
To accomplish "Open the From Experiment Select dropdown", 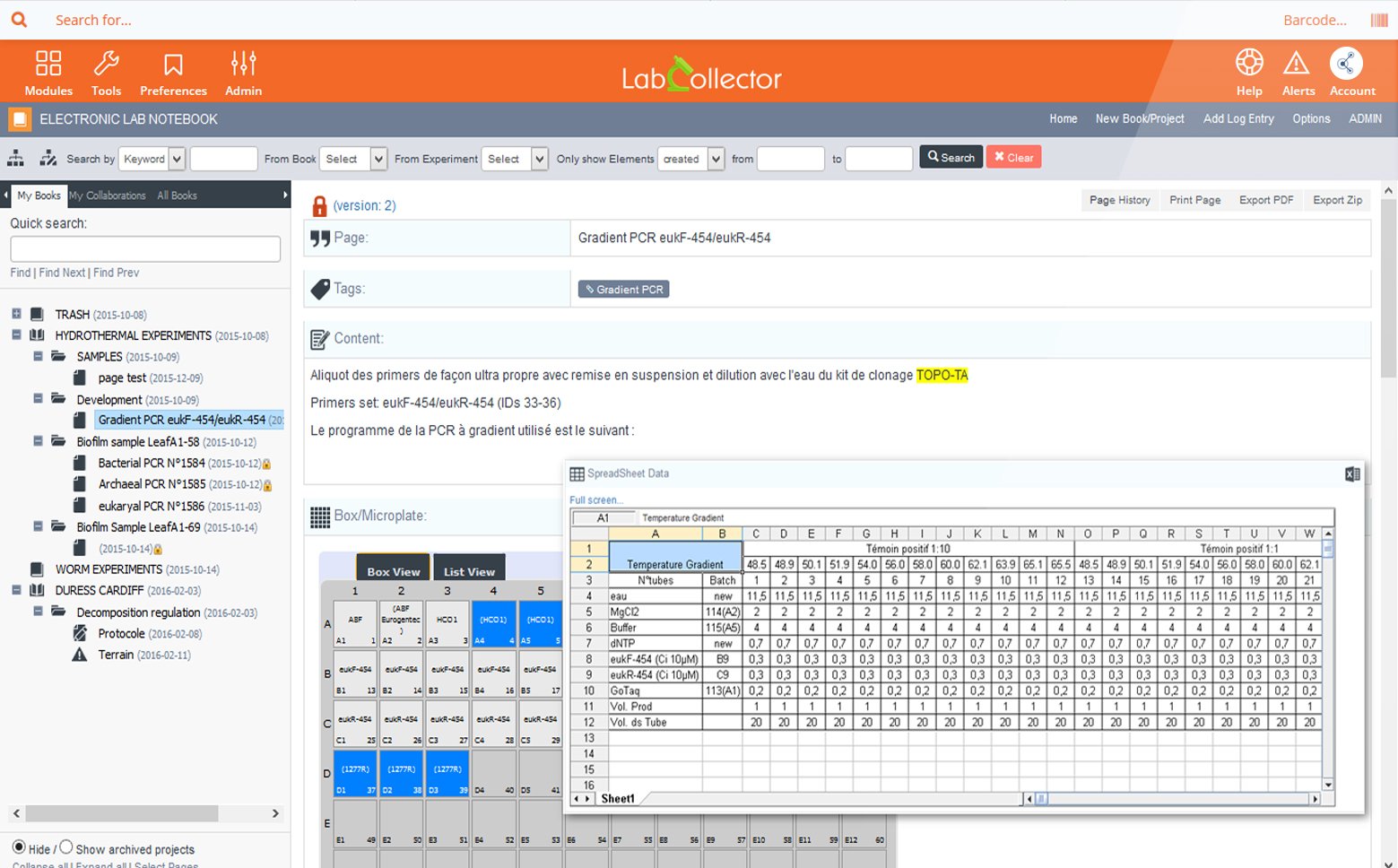I will point(515,159).
